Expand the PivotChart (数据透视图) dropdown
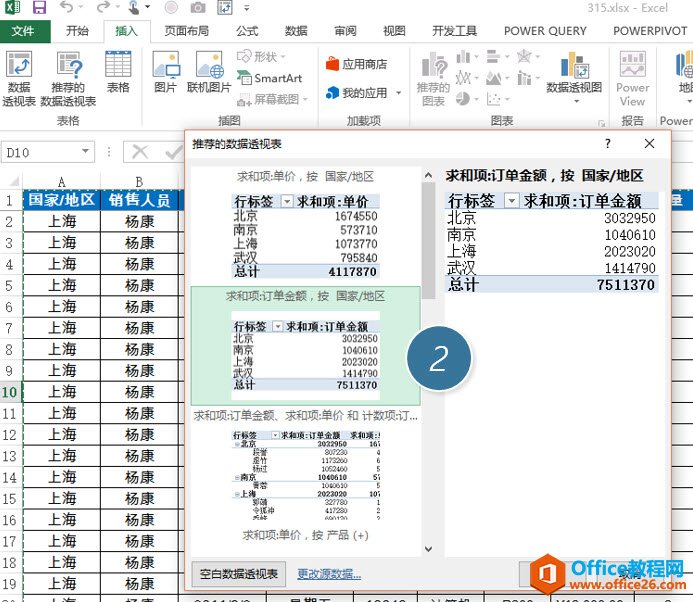 coord(576,102)
